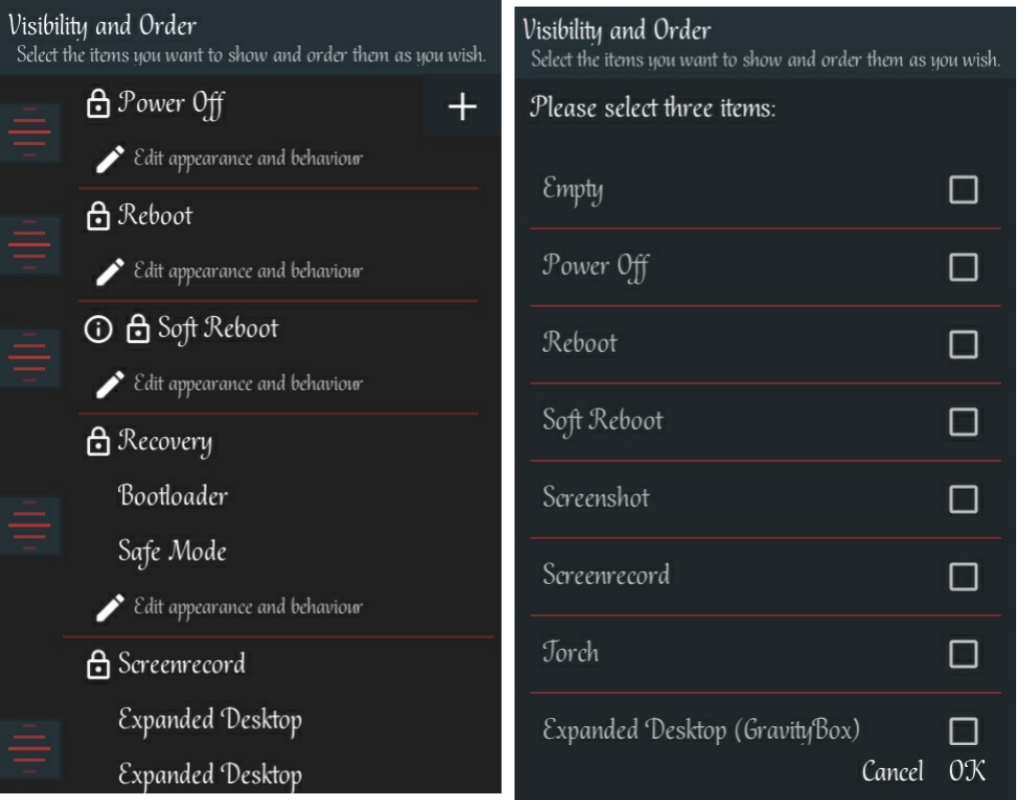Screen dimensions: 1024x800
Task: Check the Empty checkbox
Action: (x=962, y=189)
